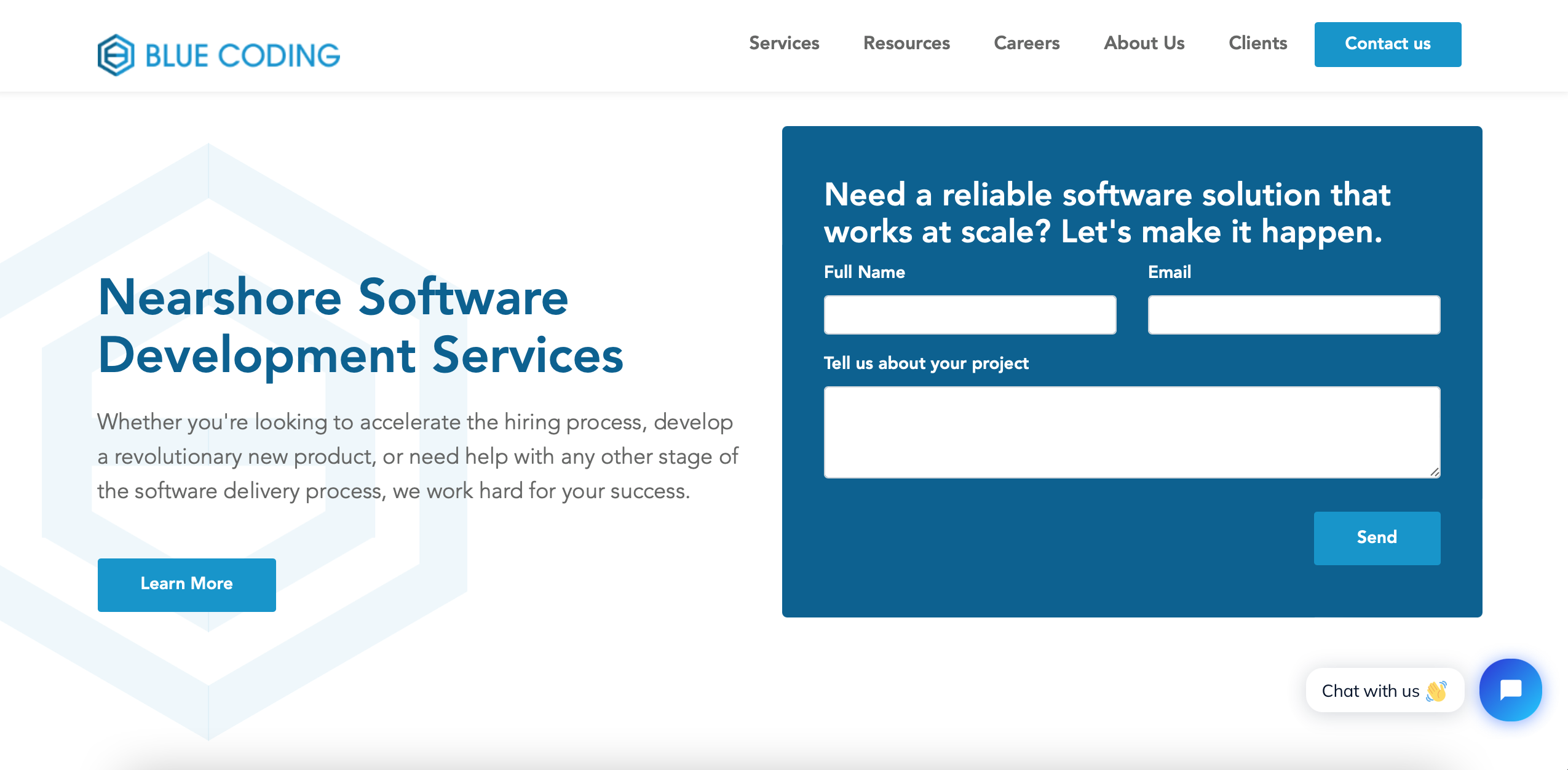Viewport: 1568px width, 770px height.
Task: Click the Tell us about your project label
Action: tap(925, 363)
